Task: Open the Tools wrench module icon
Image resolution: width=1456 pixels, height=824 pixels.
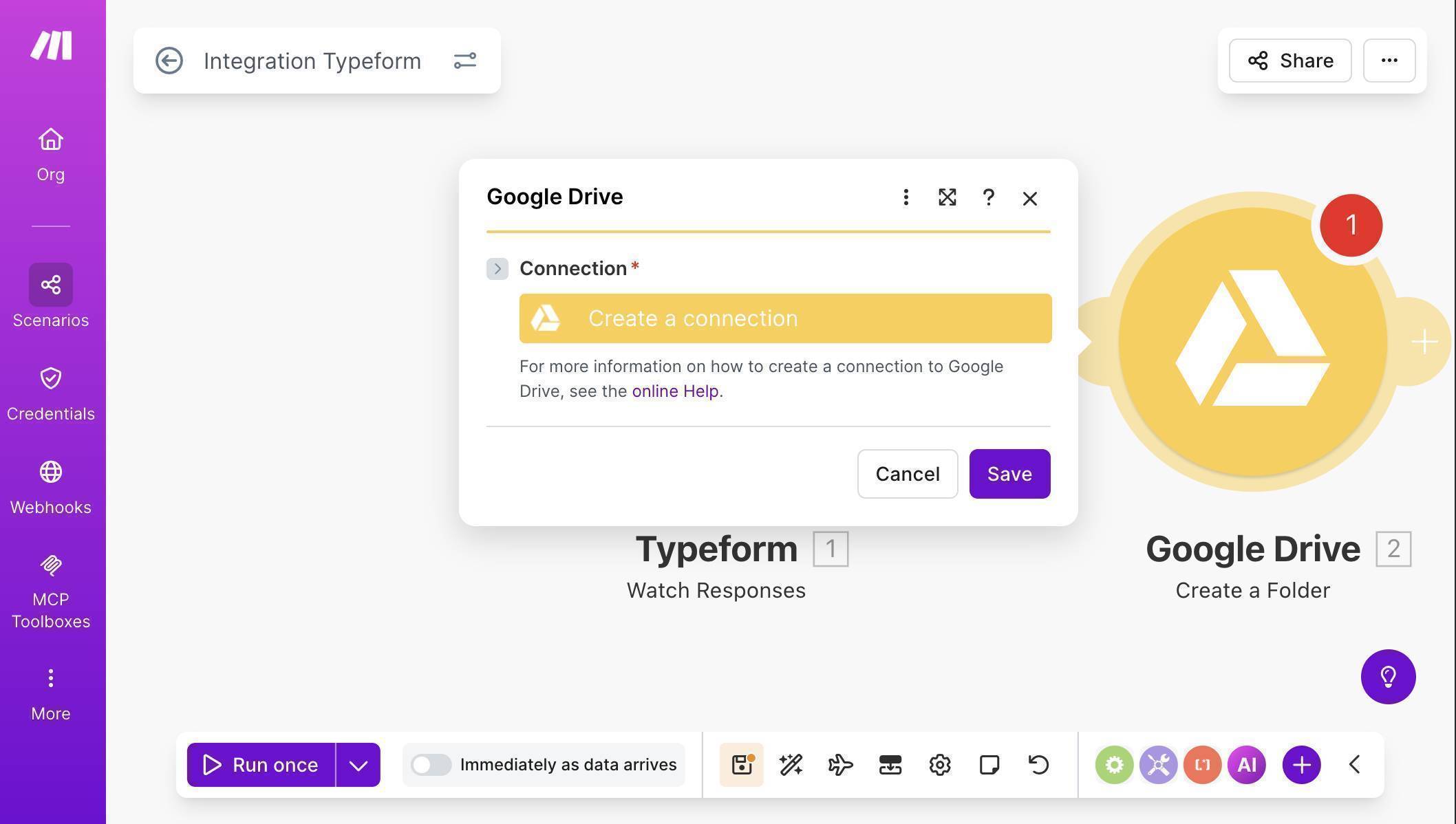Action: click(1157, 764)
